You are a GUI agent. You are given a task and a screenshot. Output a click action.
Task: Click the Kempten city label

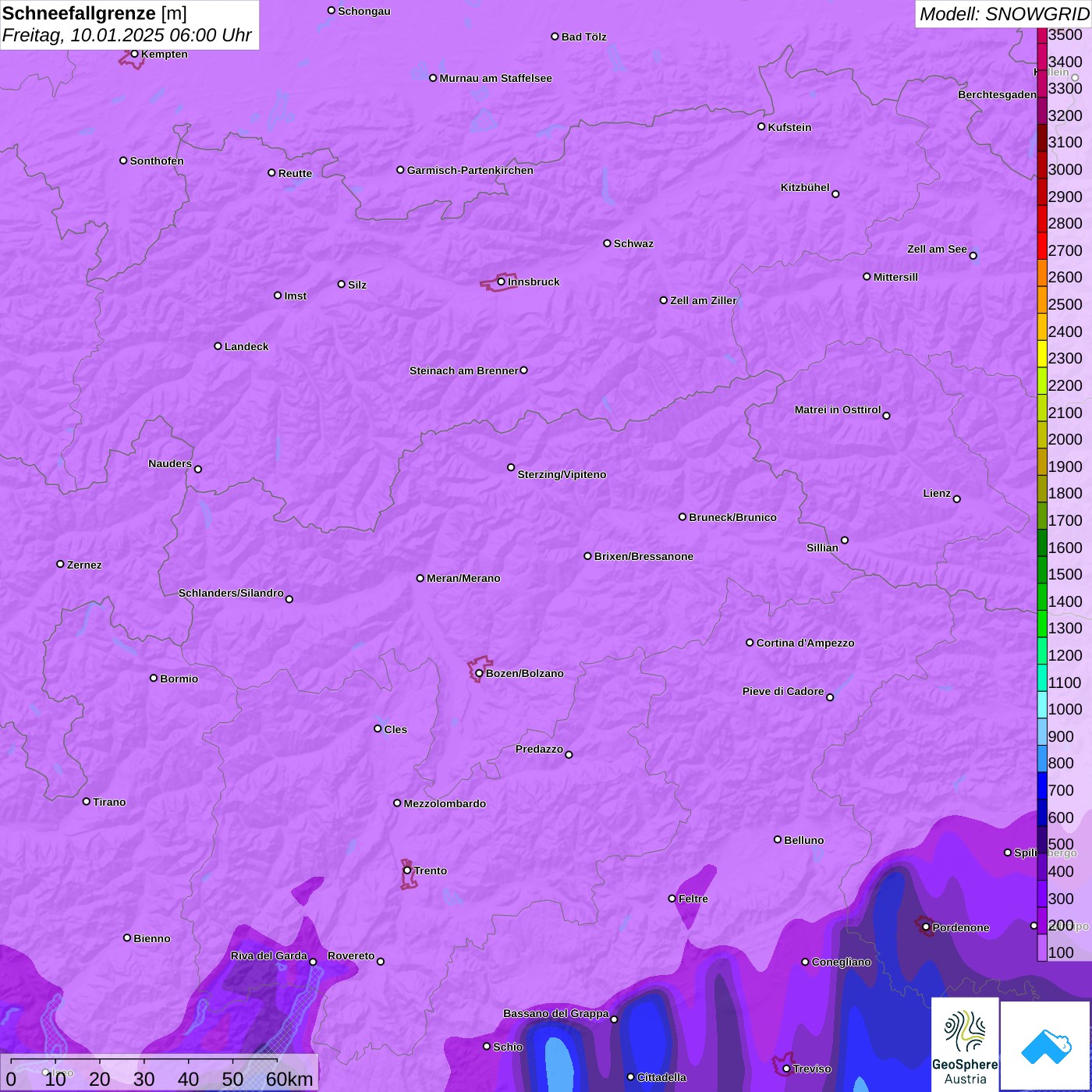(x=165, y=54)
